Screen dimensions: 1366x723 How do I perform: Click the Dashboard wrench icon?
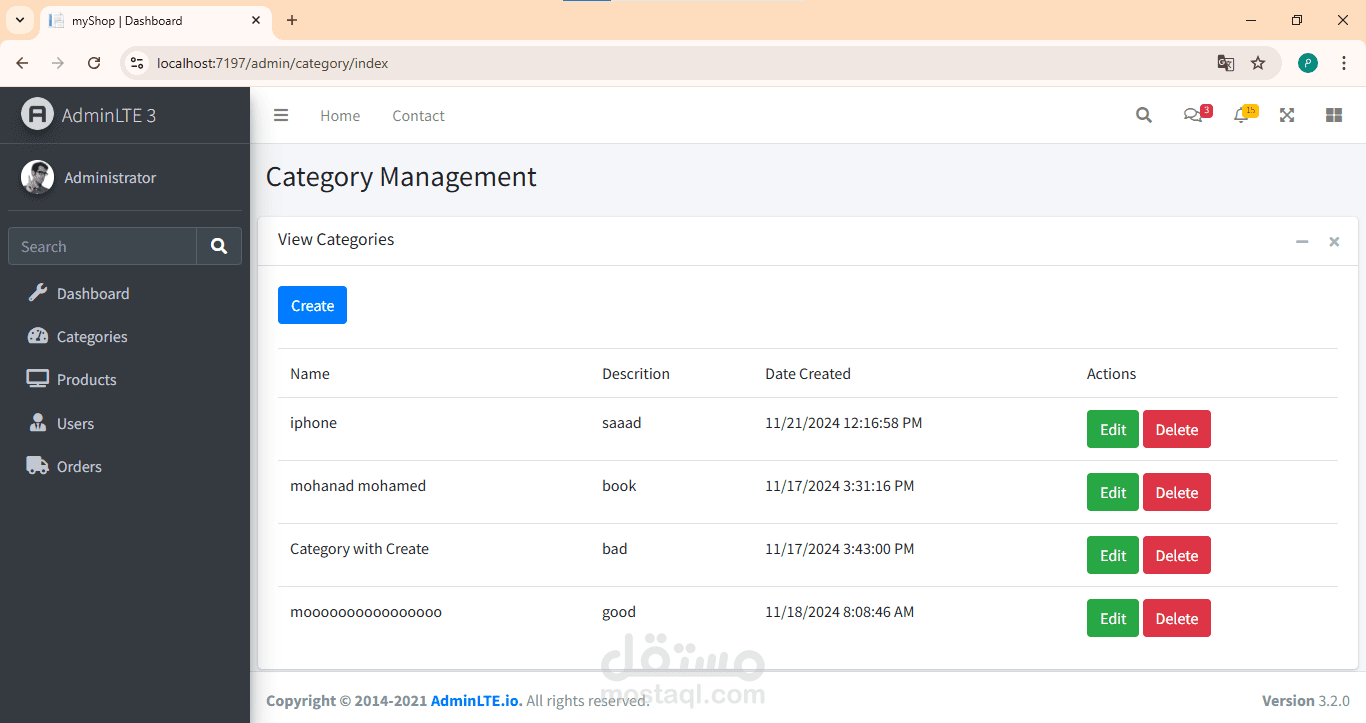[x=37, y=293]
